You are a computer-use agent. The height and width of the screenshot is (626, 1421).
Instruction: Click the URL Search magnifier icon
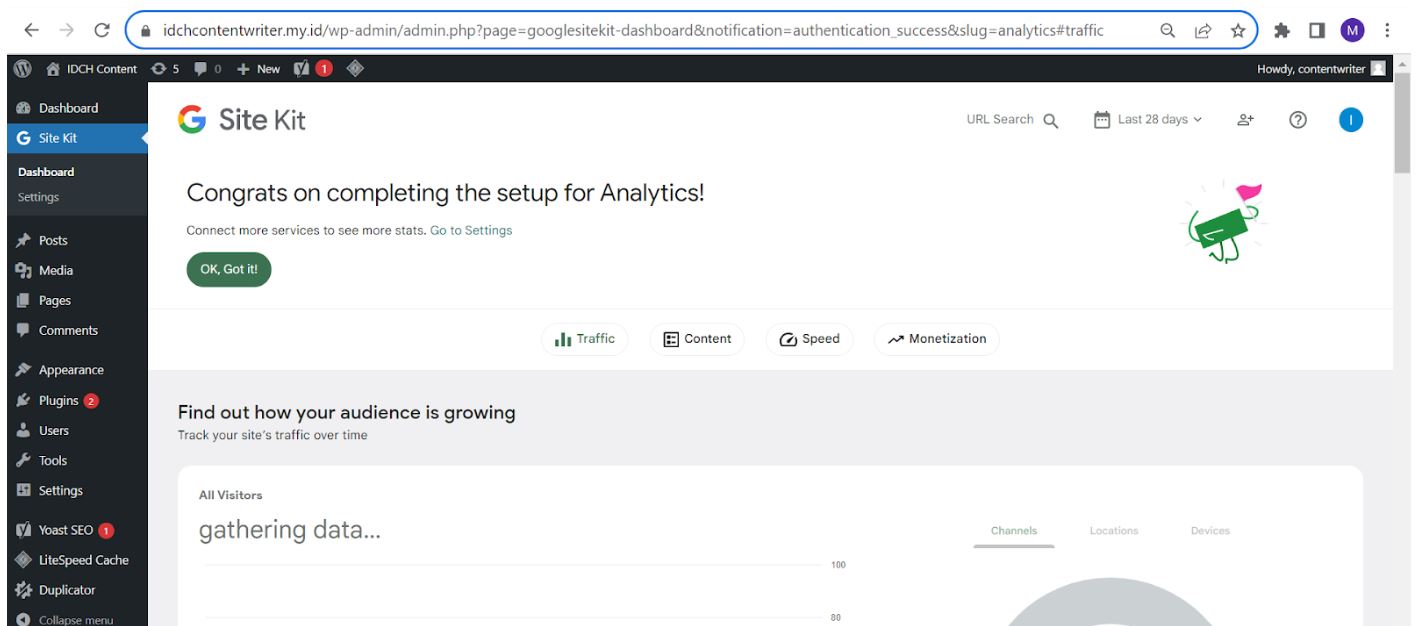[x=1050, y=120]
